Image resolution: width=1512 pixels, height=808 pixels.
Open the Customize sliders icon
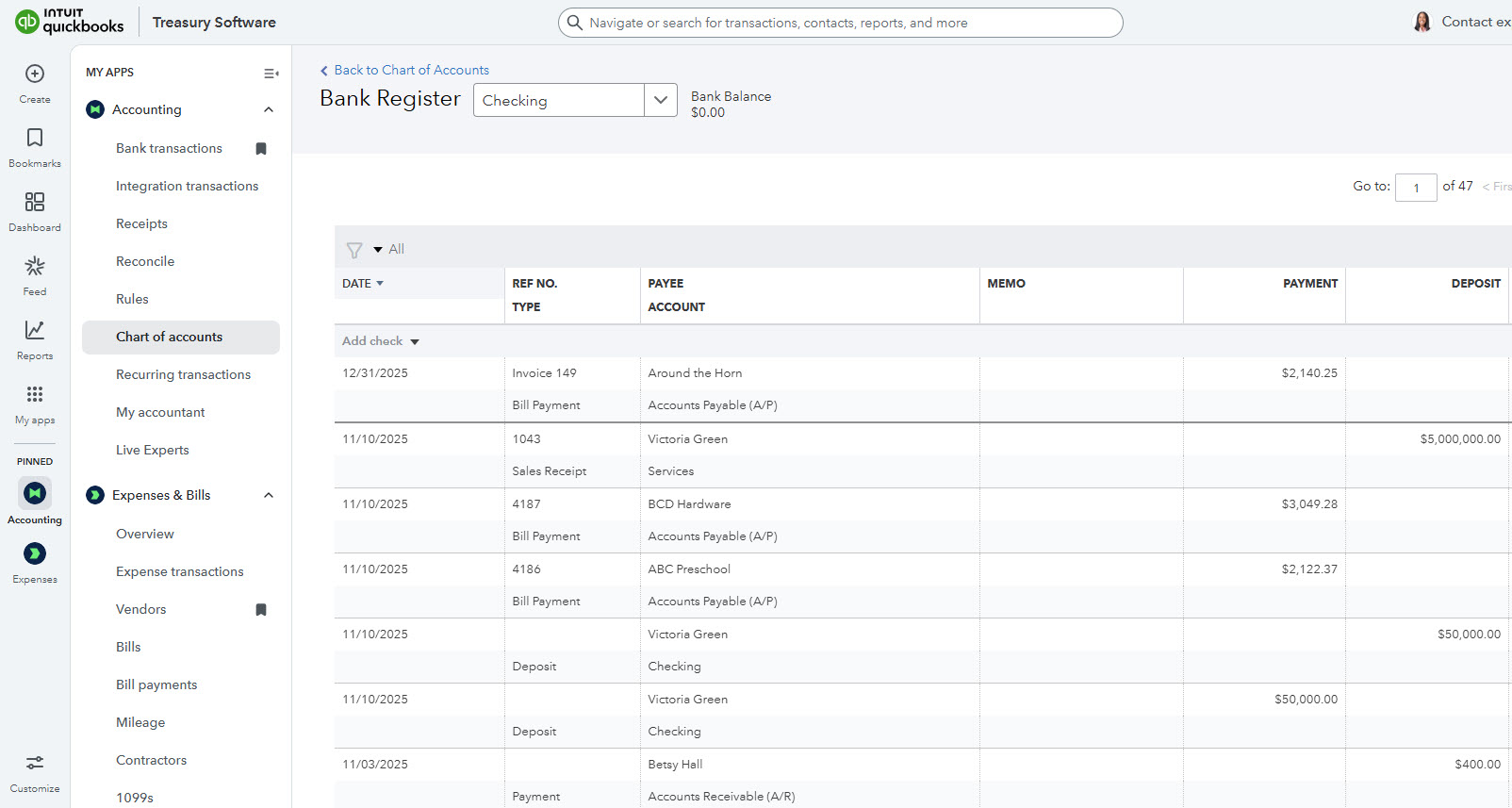point(35,763)
